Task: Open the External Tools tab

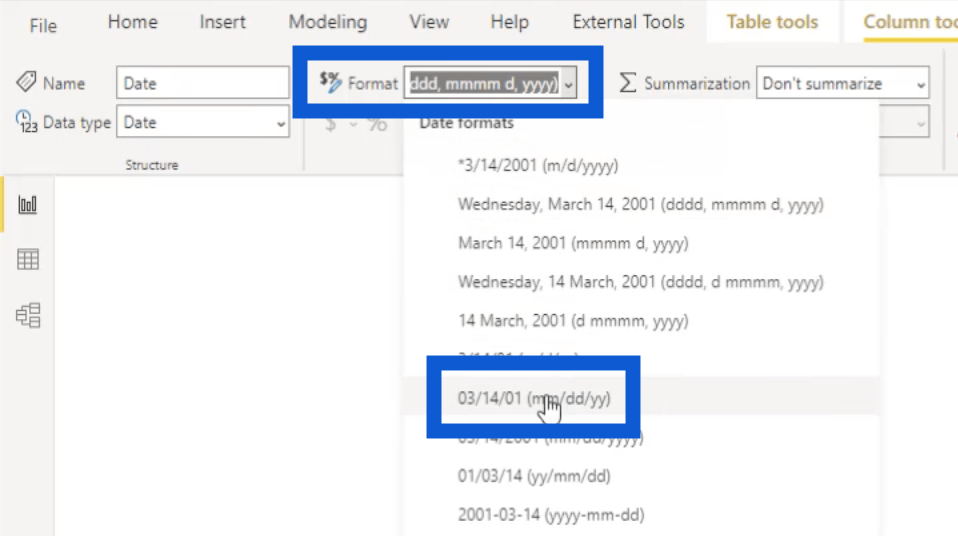Action: click(x=628, y=22)
